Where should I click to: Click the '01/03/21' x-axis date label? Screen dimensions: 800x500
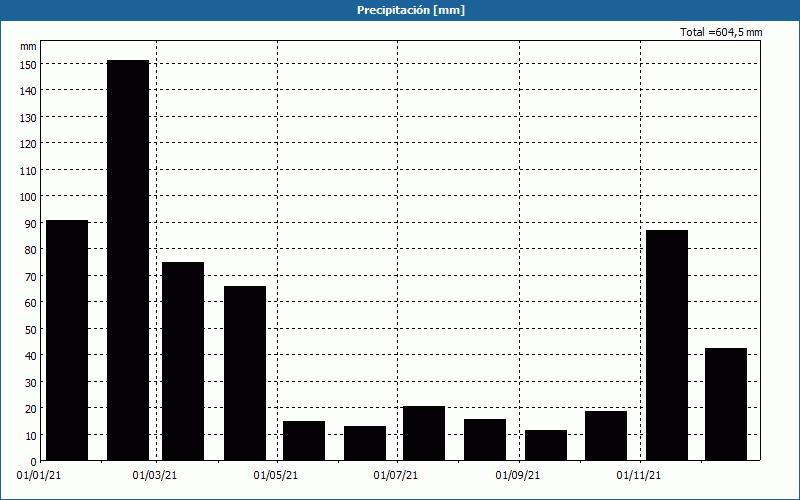click(x=155, y=476)
